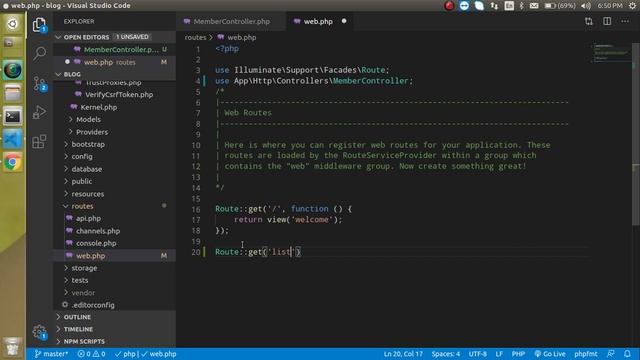Expand the tests folder

pos(80,280)
